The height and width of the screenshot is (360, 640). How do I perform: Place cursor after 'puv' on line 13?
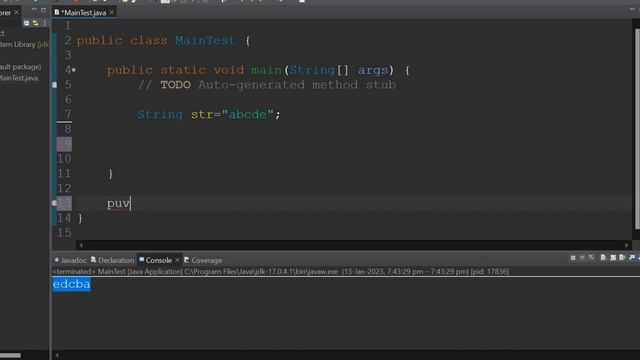[131, 203]
